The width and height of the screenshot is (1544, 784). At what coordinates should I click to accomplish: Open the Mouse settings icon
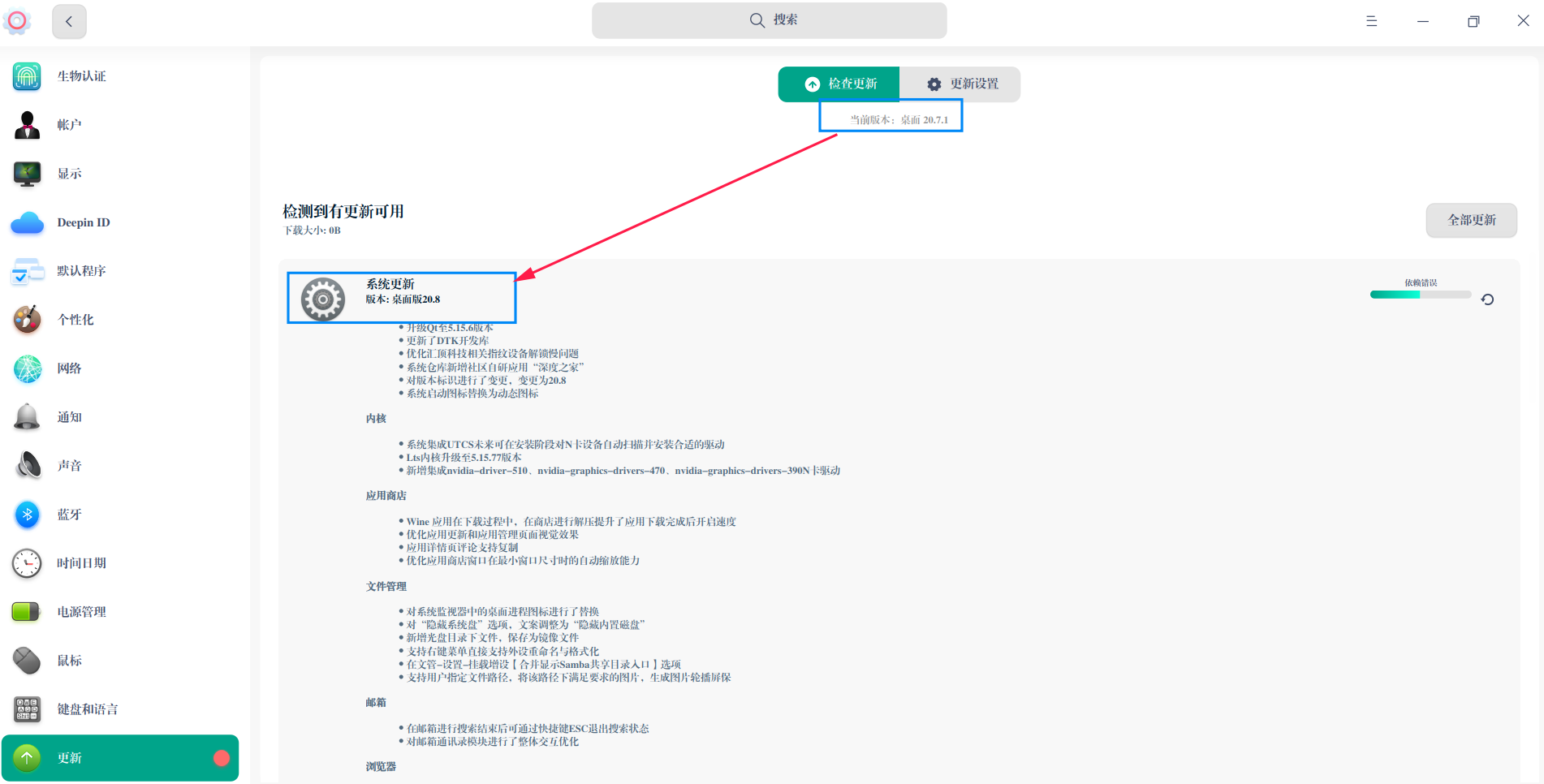click(27, 661)
